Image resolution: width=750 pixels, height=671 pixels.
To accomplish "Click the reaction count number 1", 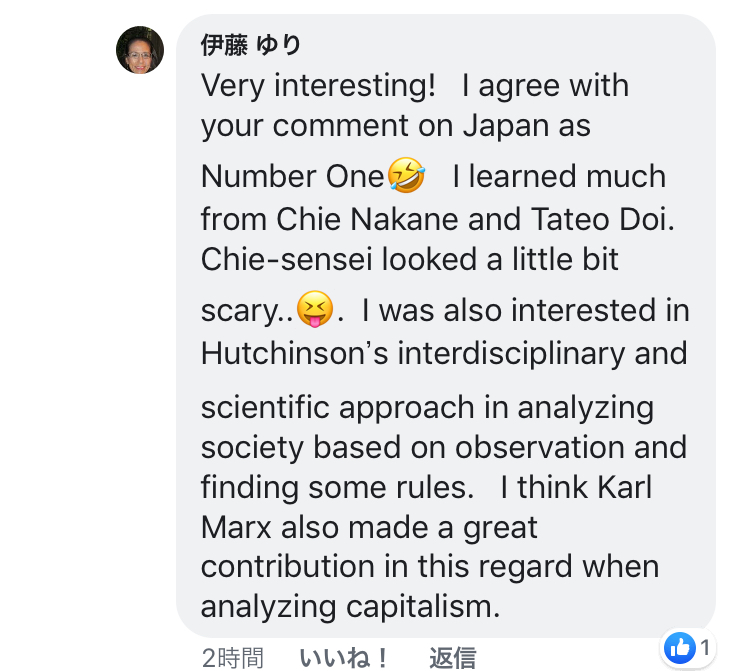I will tap(705, 648).
